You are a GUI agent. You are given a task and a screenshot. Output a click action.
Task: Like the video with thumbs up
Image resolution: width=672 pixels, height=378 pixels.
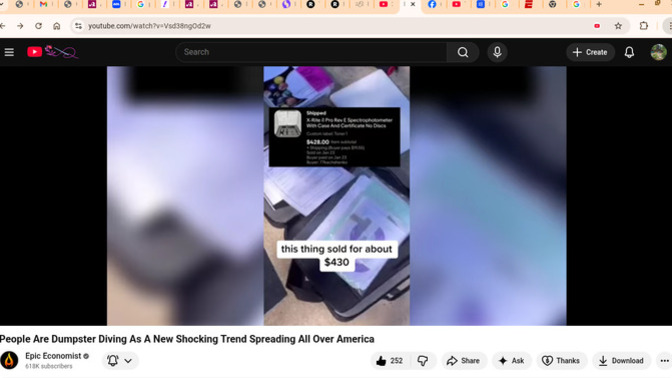390,361
